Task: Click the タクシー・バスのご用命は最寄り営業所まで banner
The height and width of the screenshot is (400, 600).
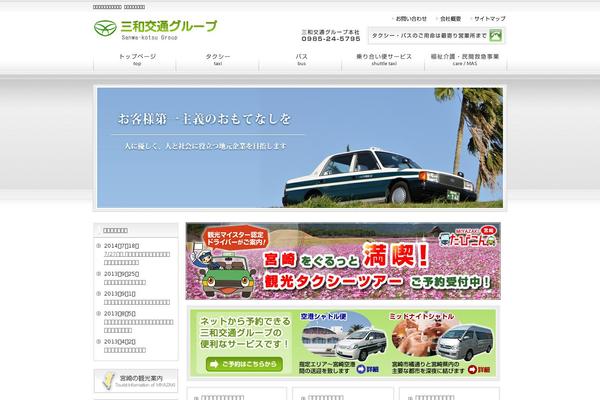Action: point(436,36)
